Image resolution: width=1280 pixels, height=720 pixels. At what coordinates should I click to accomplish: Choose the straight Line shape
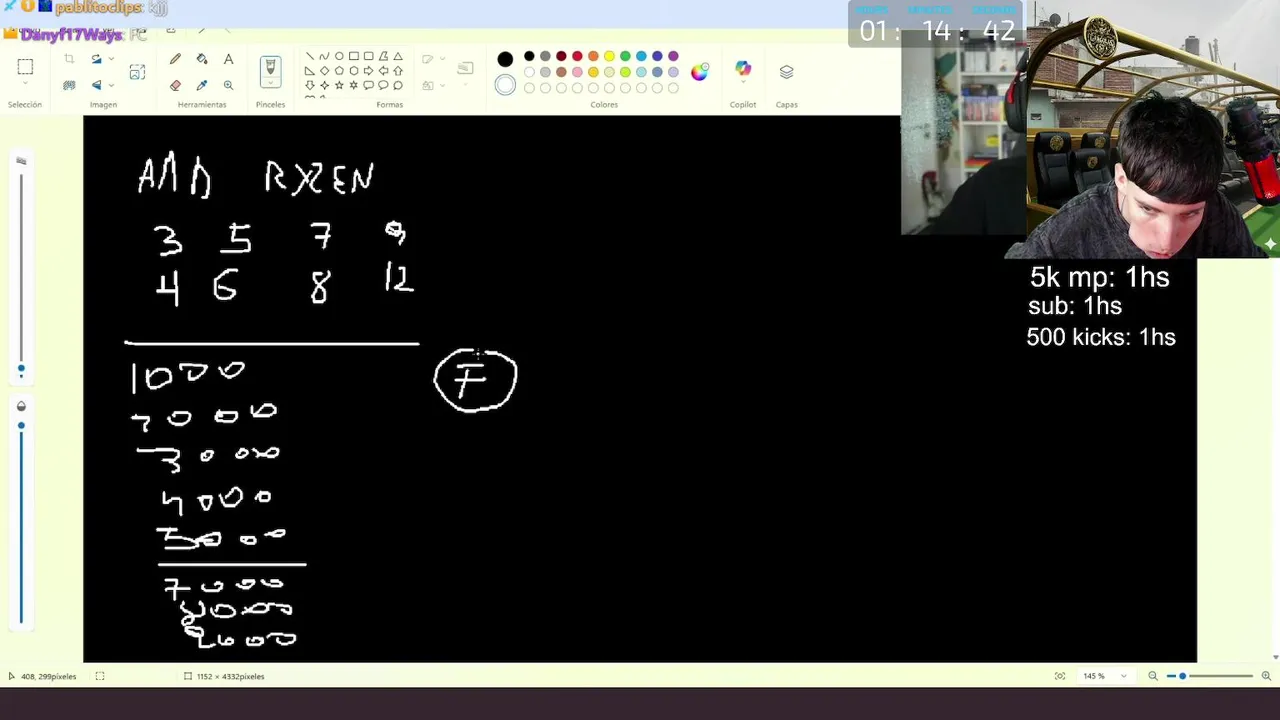[310, 56]
